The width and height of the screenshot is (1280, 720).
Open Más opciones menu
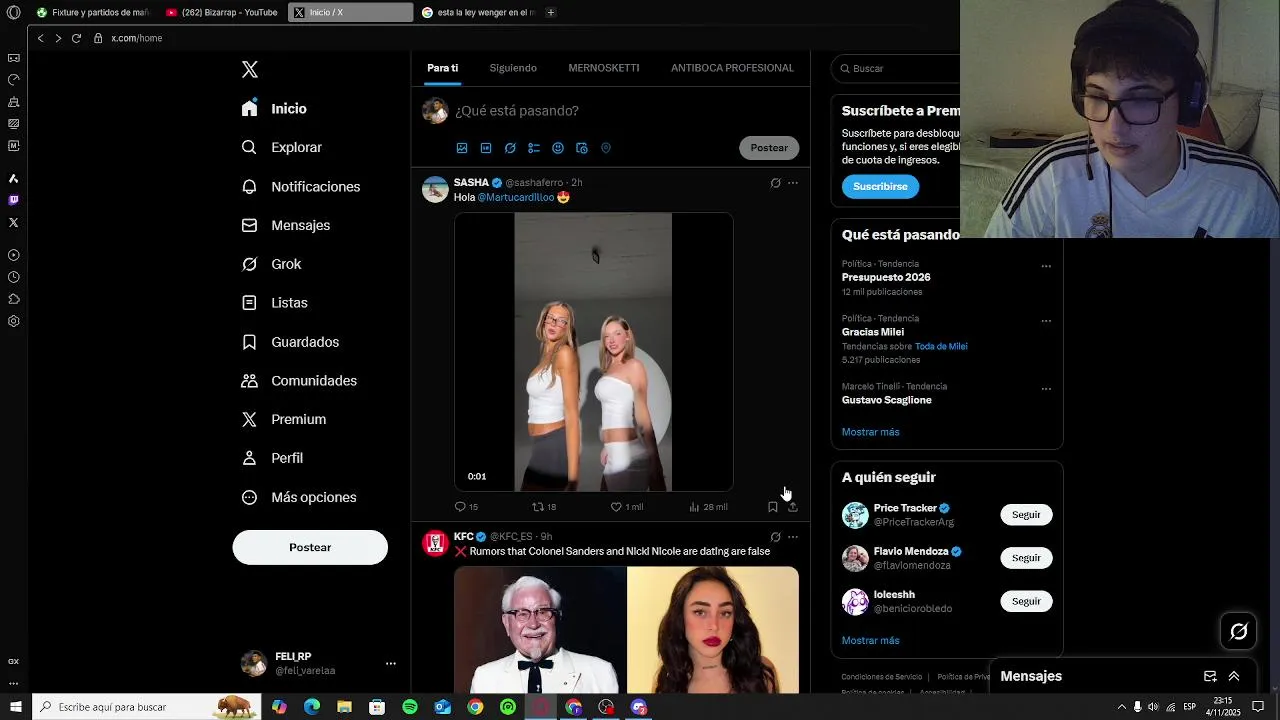pos(299,497)
